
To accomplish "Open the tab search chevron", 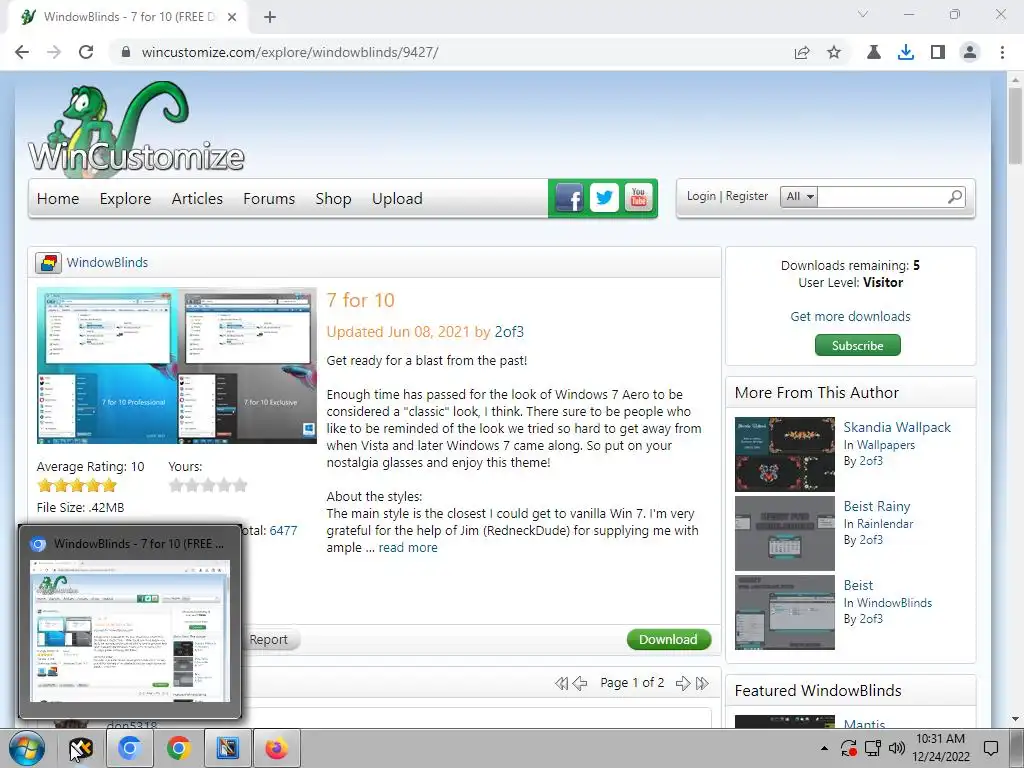I will [x=863, y=14].
